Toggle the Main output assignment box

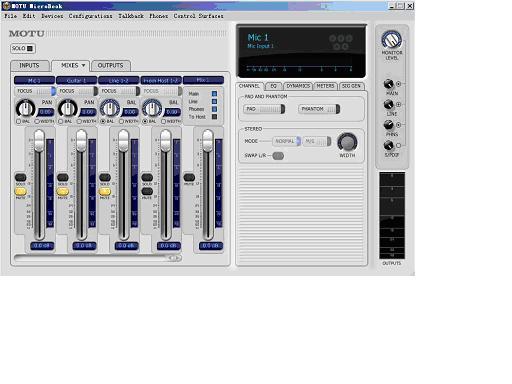click(214, 94)
